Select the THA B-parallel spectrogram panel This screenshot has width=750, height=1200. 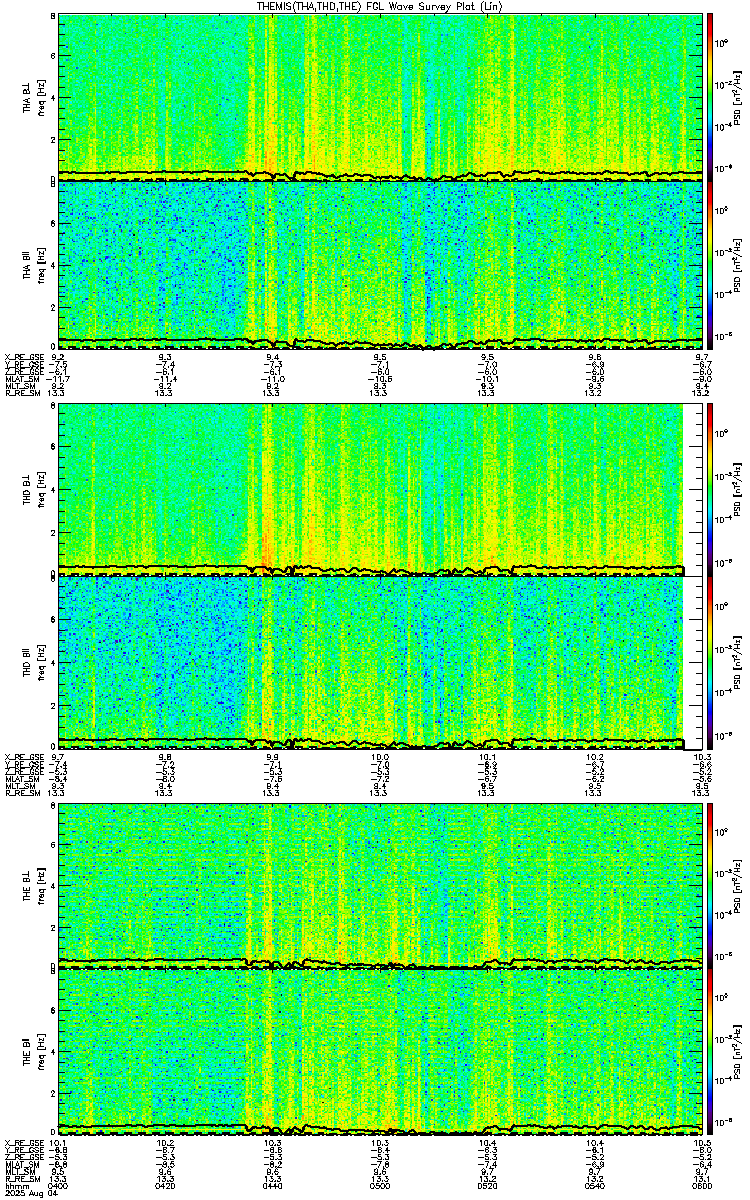point(380,263)
